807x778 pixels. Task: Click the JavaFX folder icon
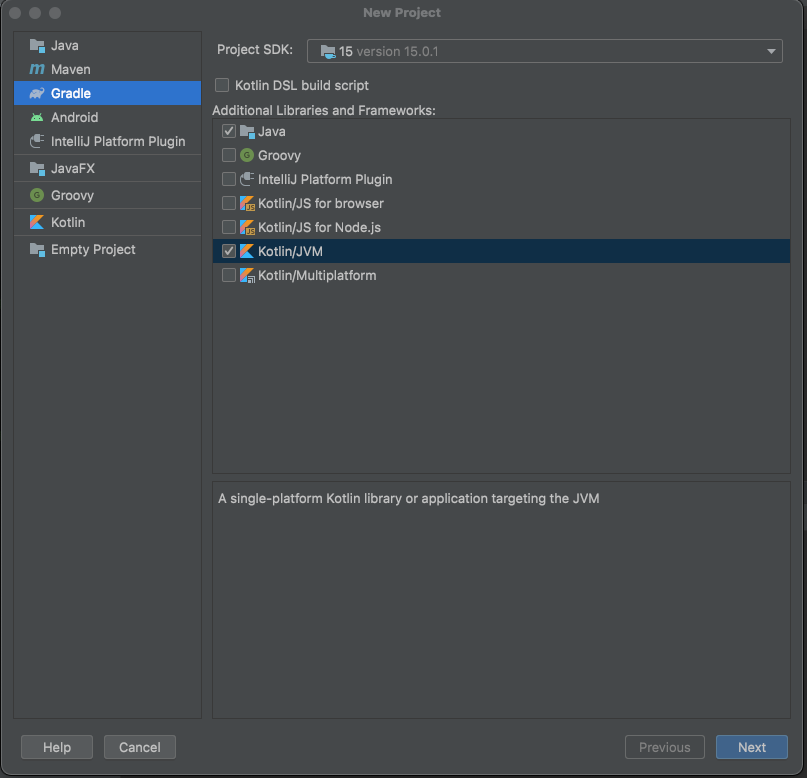point(37,169)
